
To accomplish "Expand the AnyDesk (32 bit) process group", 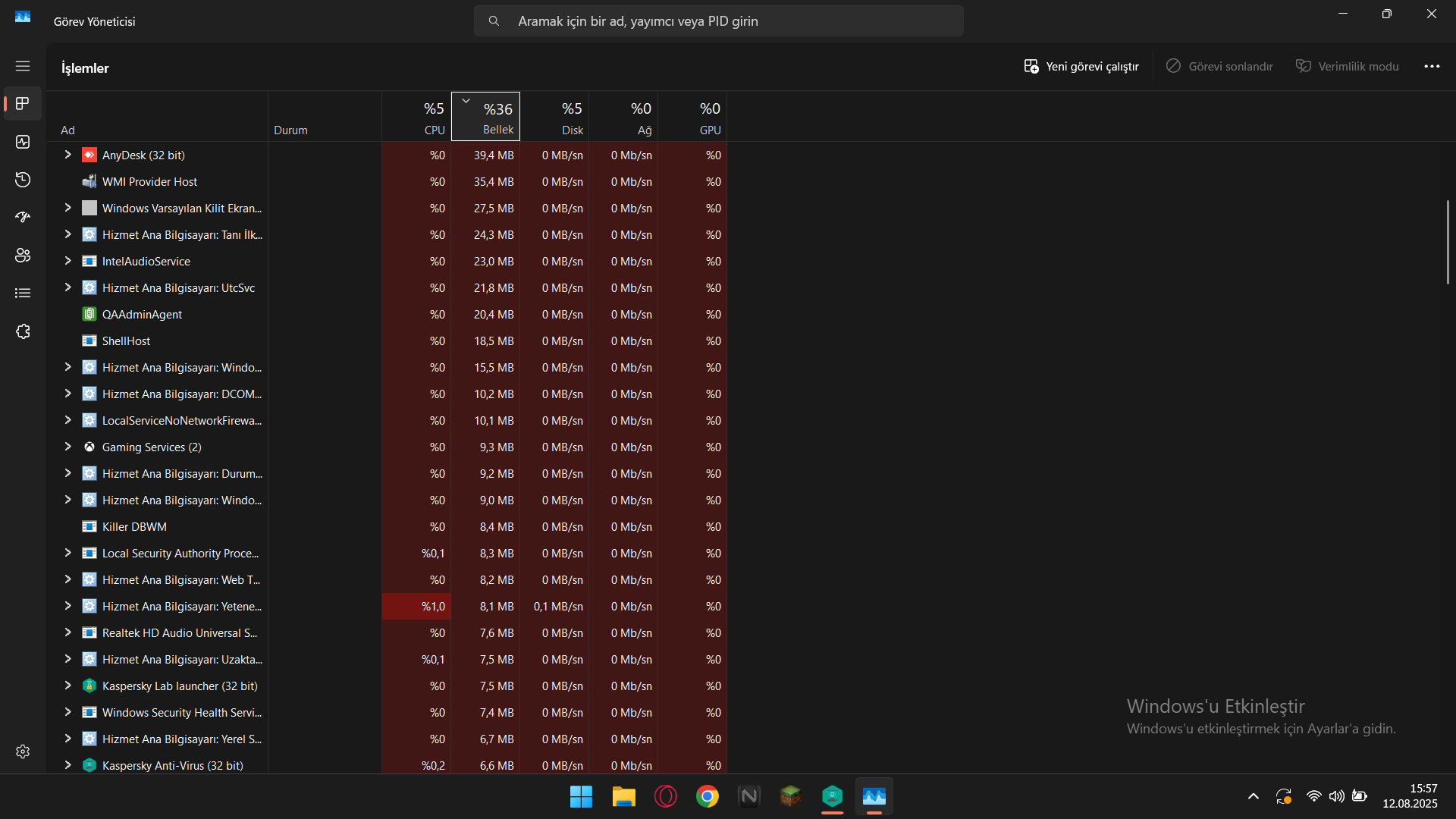I will [x=67, y=155].
